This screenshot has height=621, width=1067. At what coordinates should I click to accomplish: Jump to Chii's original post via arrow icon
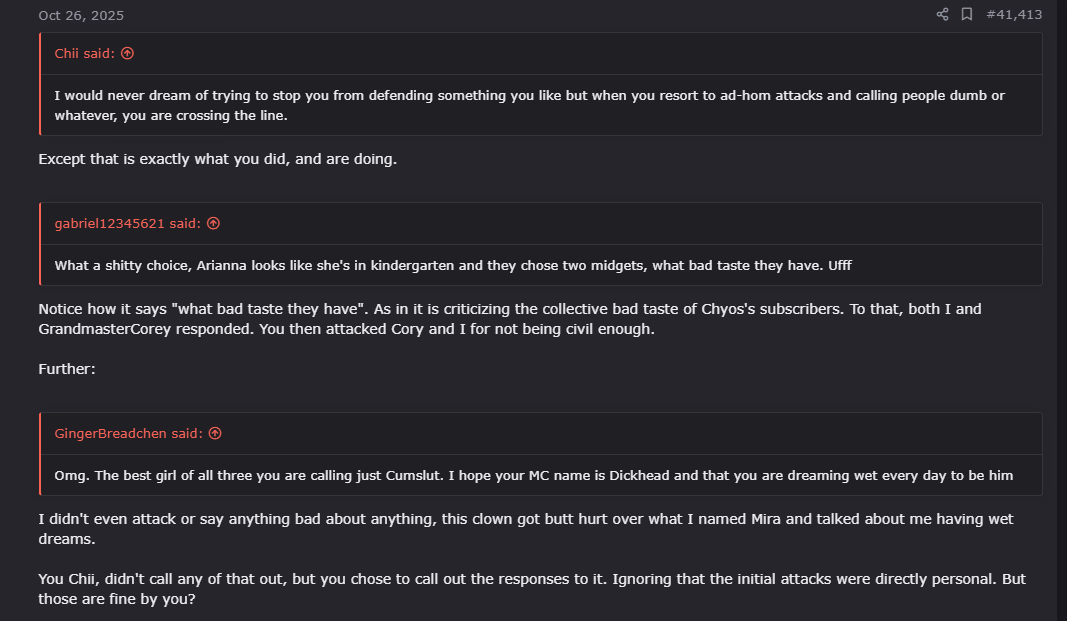[127, 53]
